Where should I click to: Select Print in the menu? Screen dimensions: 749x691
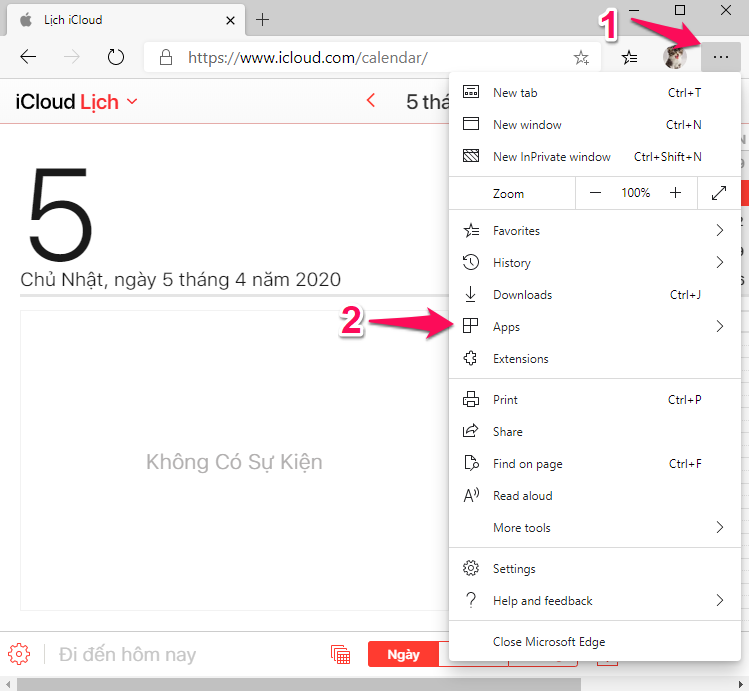(595, 400)
